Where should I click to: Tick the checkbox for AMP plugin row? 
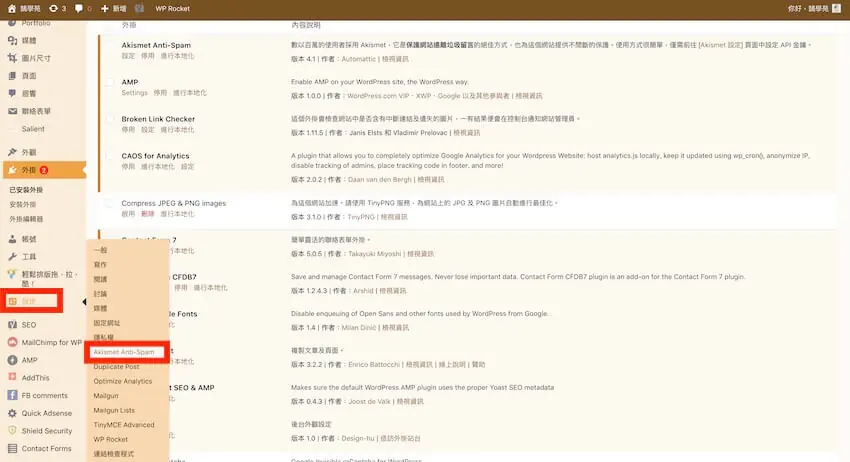110,82
